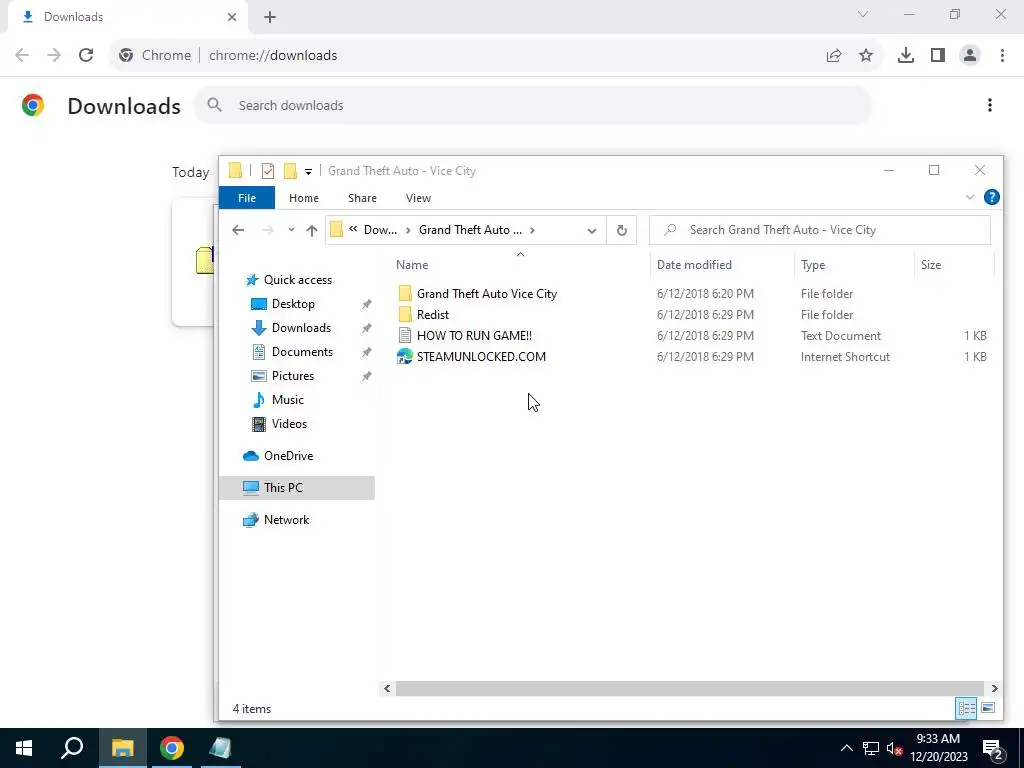Click the horizontal scrollbar left arrow

[387, 688]
